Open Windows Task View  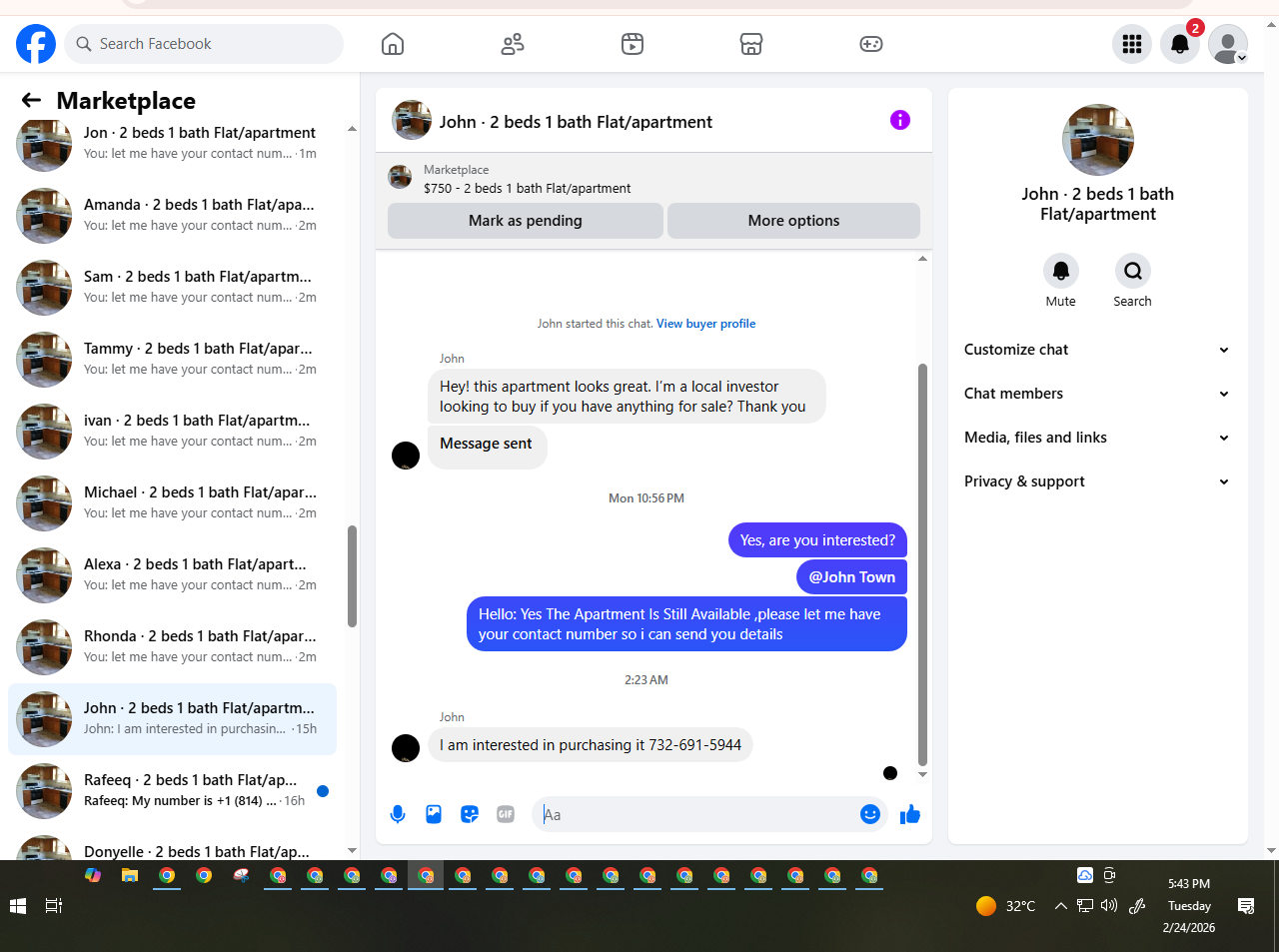point(54,906)
